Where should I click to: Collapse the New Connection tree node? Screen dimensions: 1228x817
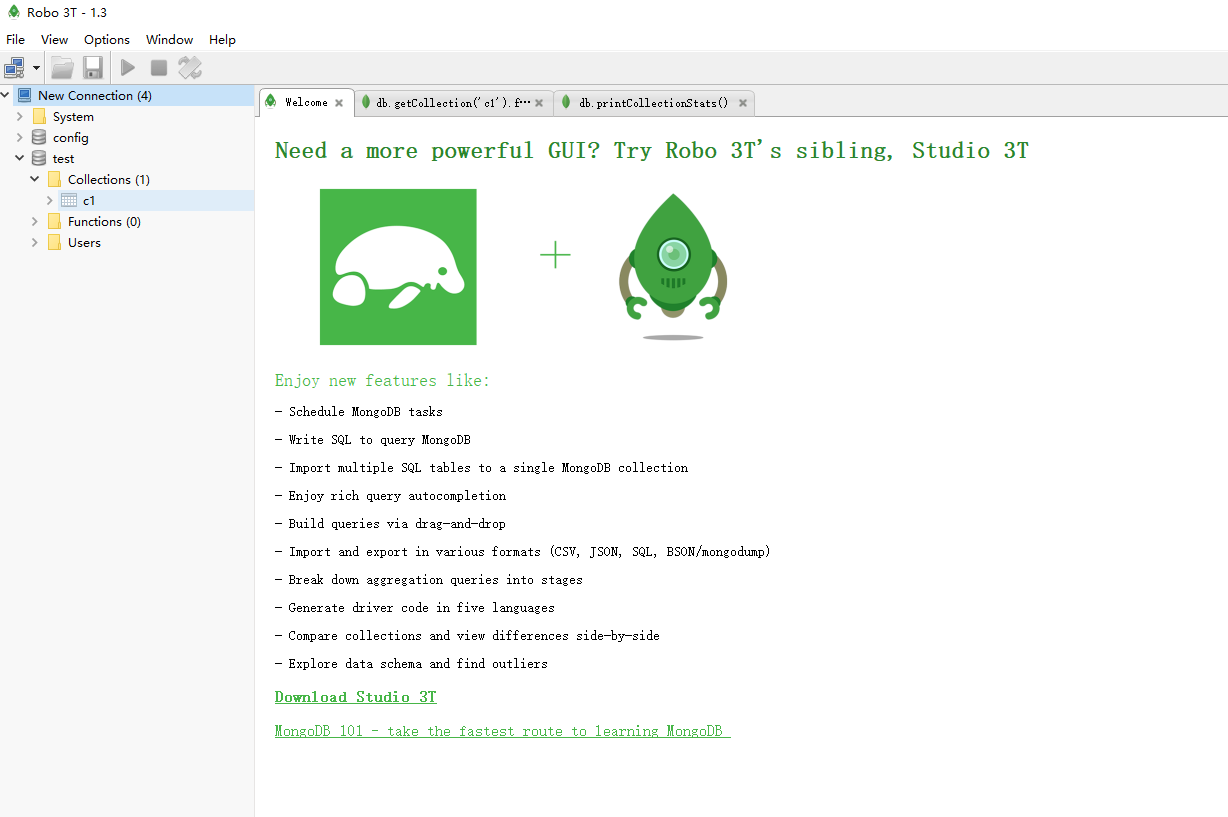tap(6, 96)
